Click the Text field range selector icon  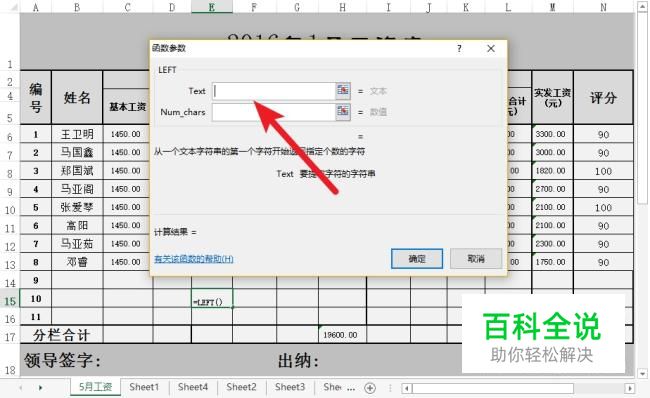click(x=343, y=90)
